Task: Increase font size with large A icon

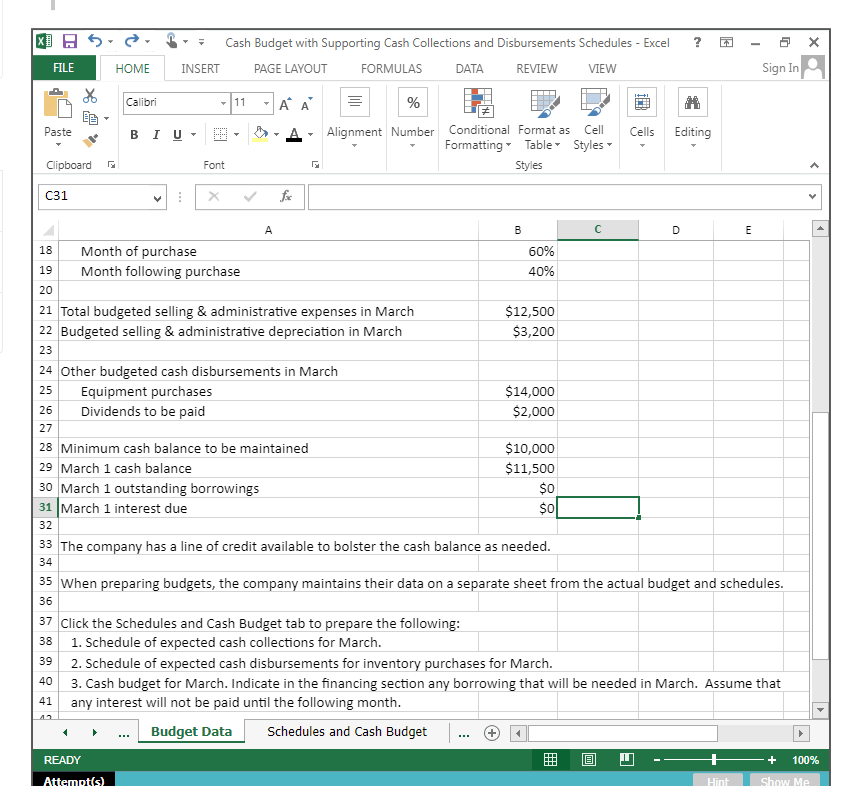Action: 285,104
